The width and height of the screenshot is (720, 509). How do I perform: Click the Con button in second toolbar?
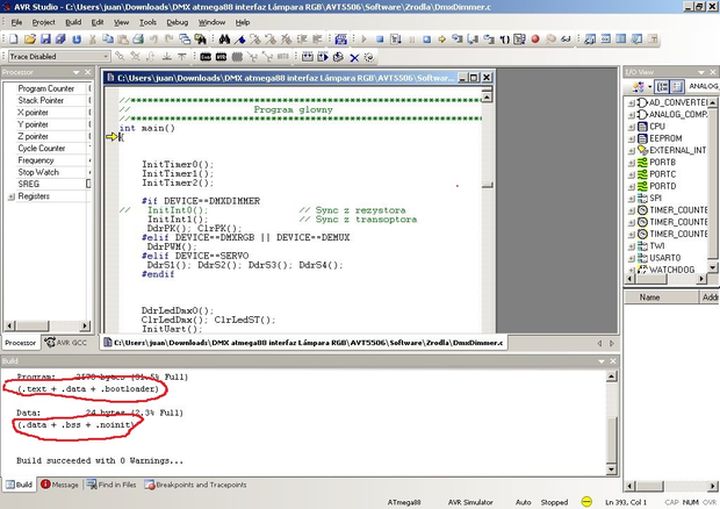click(205, 57)
